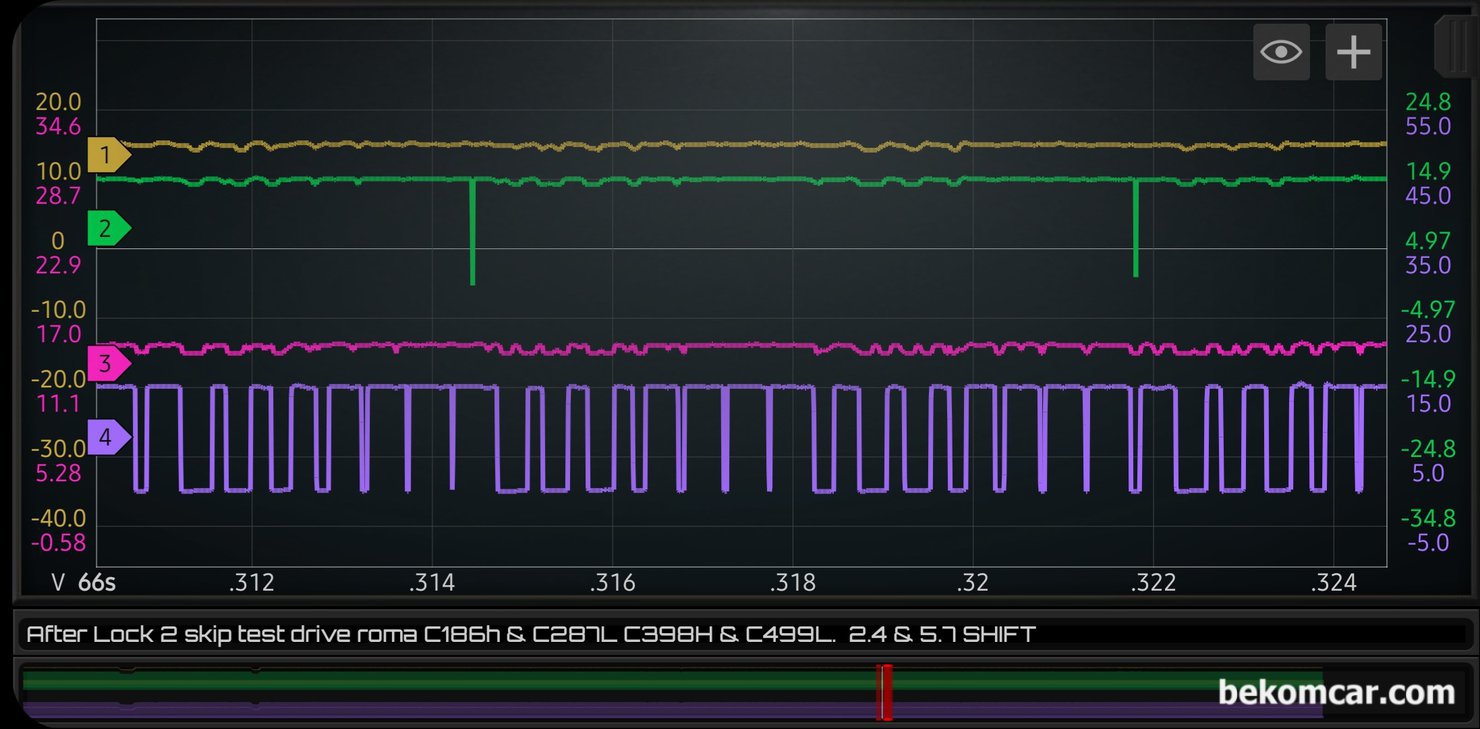Select the pink channel 3 marker
The image size is (1480, 729).
[x=108, y=363]
